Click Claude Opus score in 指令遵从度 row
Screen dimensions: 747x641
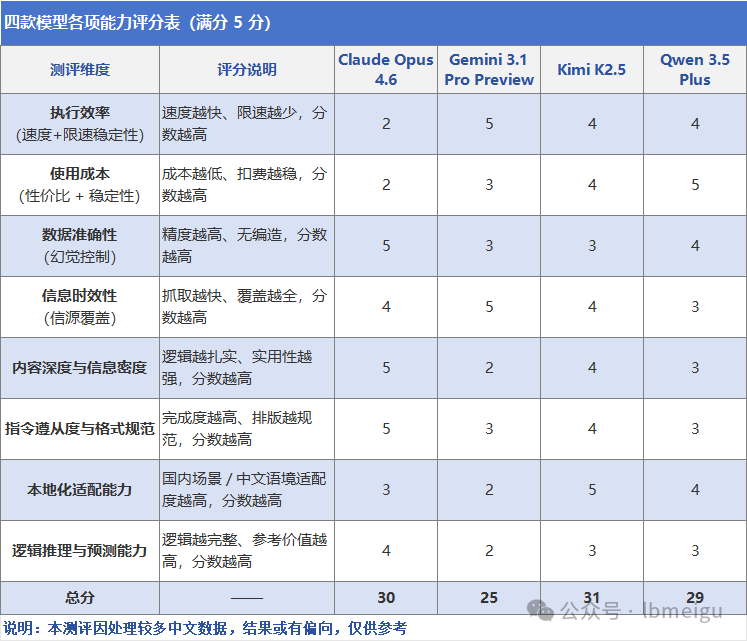(386, 429)
